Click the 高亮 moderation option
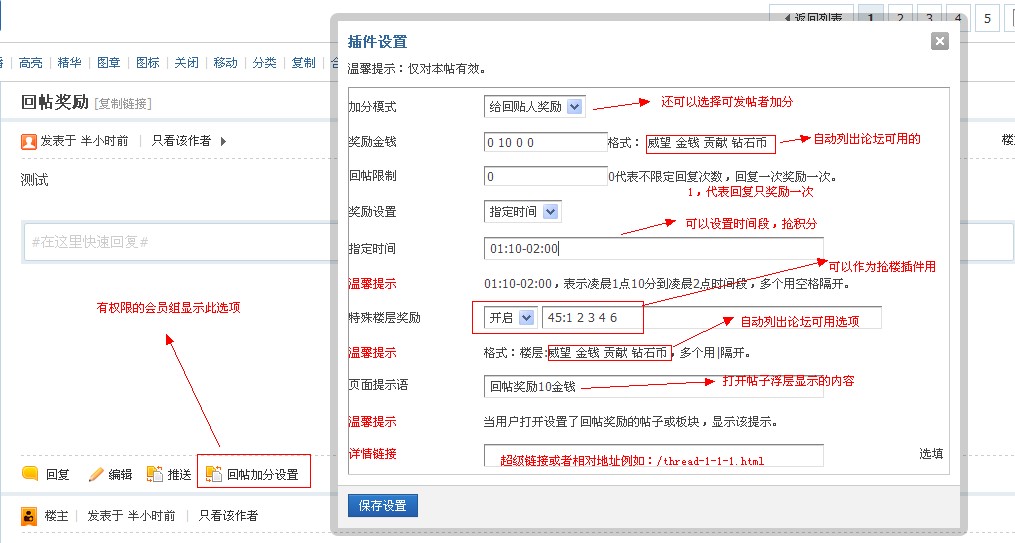 pyautogui.click(x=30, y=63)
